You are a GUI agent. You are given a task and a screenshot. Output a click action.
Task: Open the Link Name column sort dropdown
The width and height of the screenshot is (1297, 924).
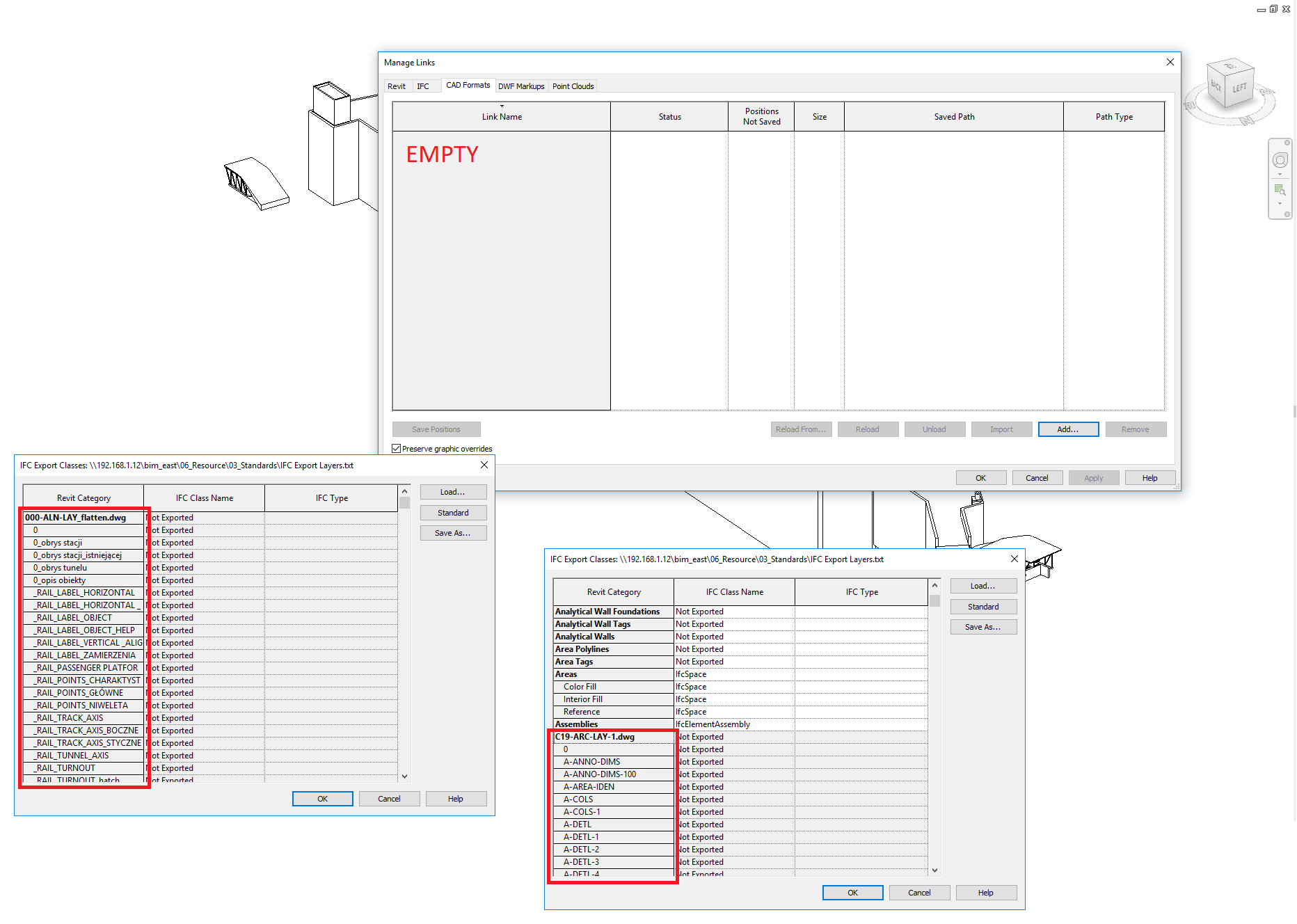(502, 106)
